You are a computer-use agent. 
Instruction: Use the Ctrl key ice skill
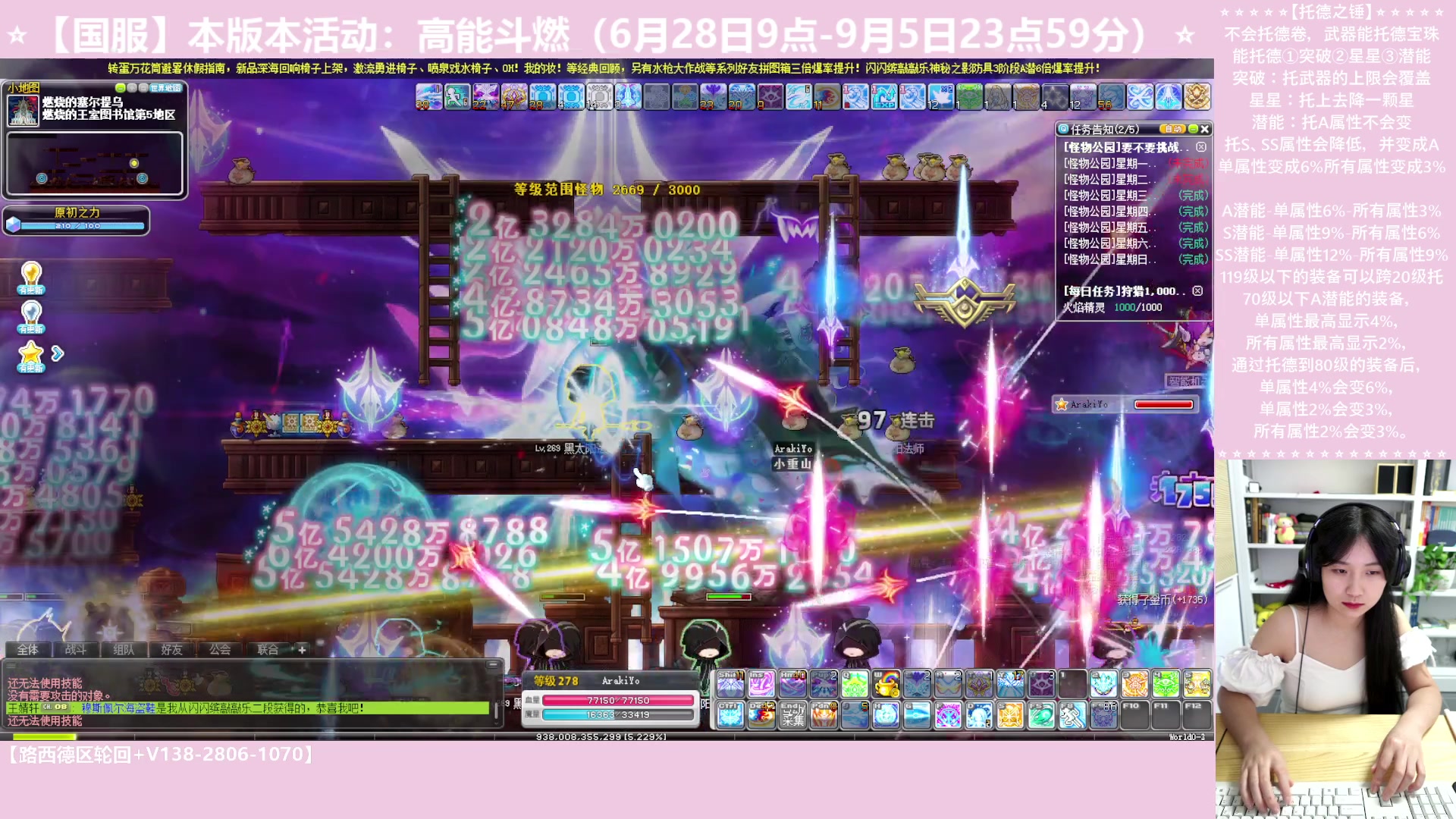[730, 714]
